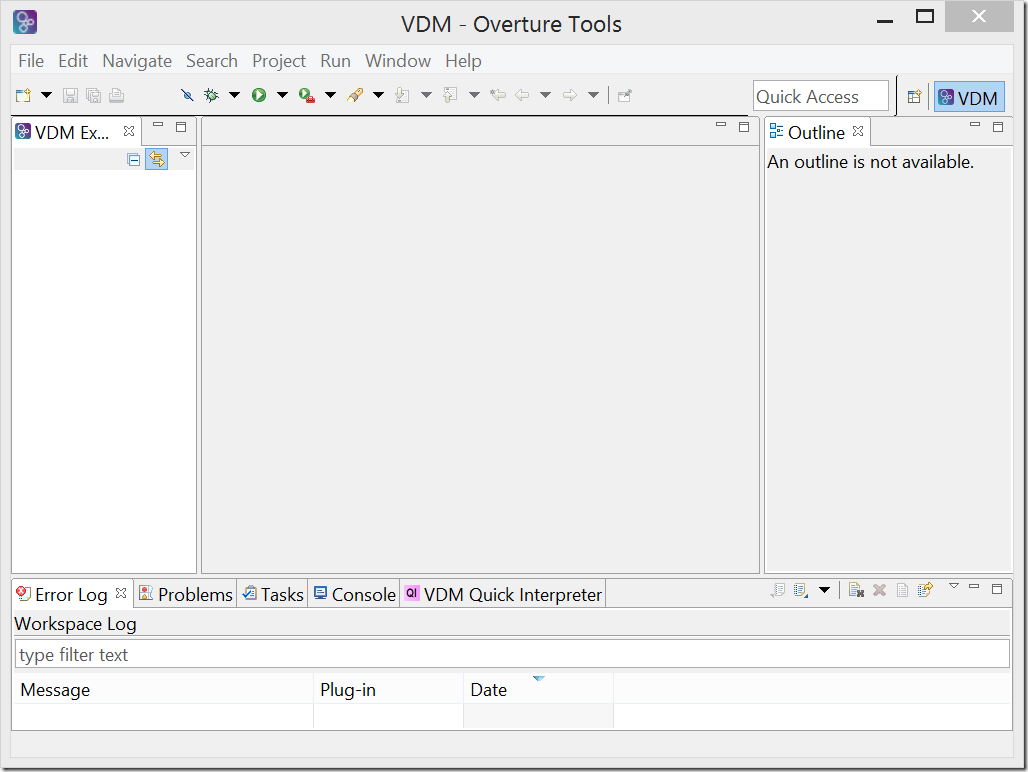The height and width of the screenshot is (772, 1028).
Task: Click the Forward navigation arrow
Action: [x=570, y=96]
